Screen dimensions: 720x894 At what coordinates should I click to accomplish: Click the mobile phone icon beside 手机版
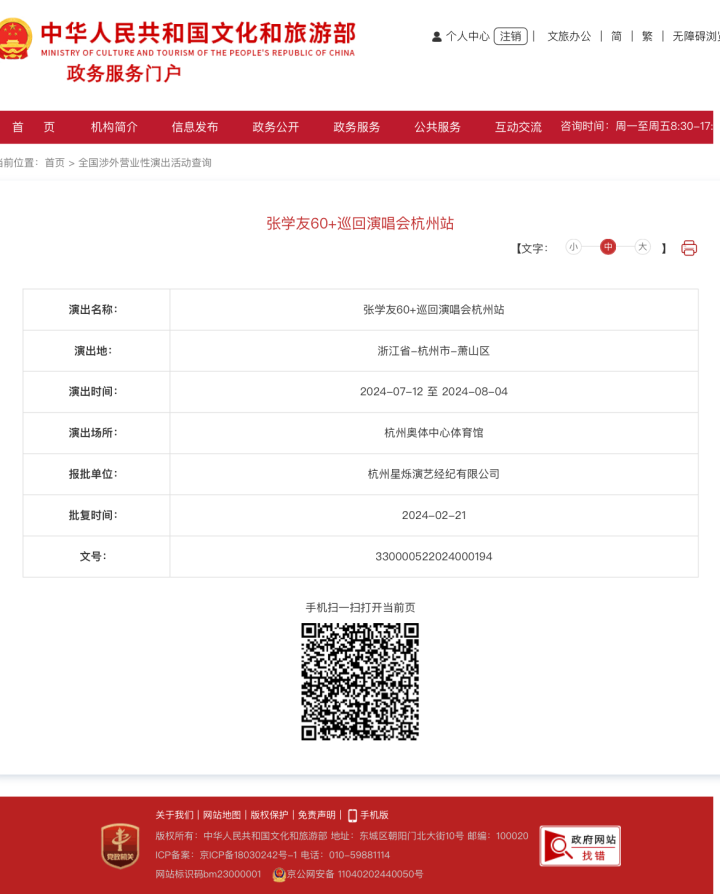352,815
